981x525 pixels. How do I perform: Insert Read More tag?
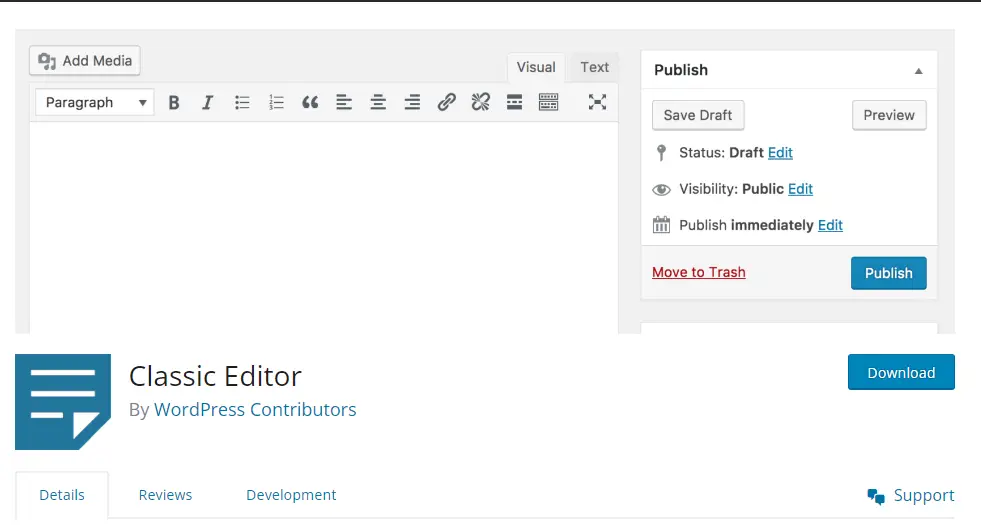click(514, 102)
